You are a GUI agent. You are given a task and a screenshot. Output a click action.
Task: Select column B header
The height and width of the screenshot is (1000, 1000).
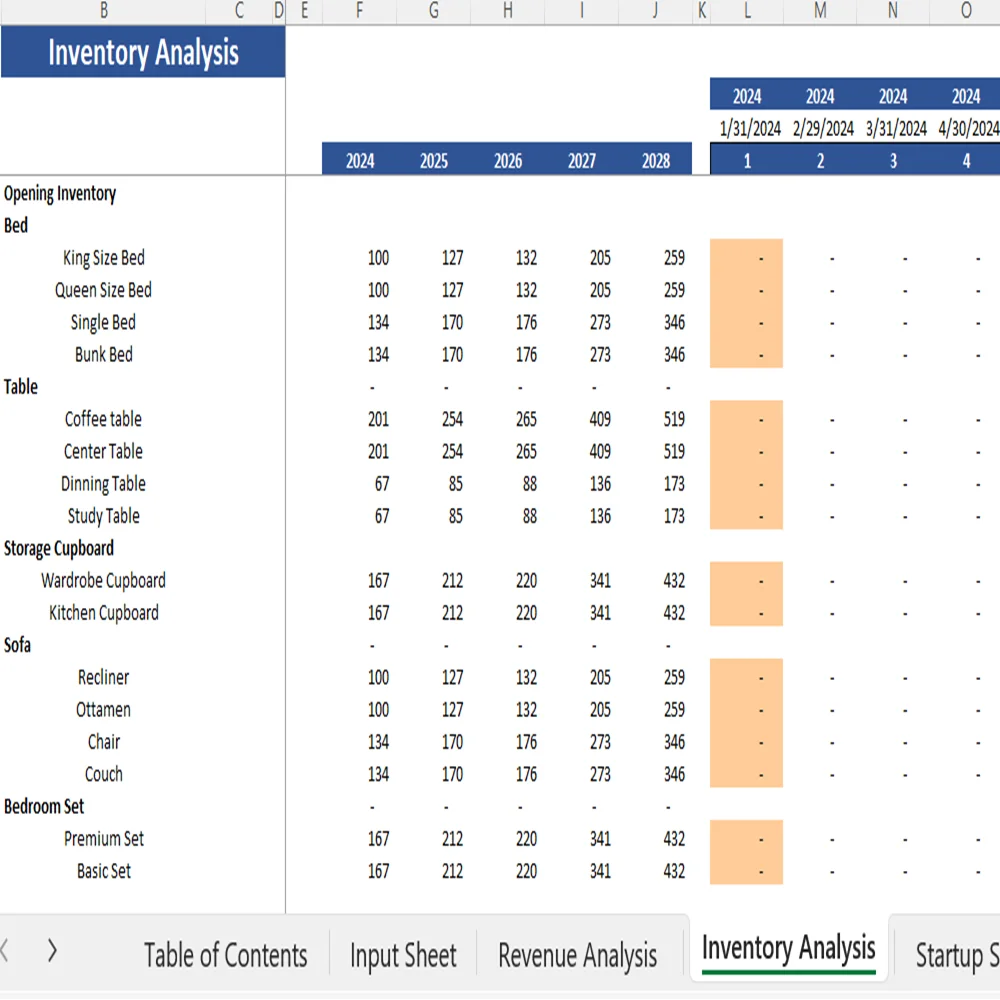(x=103, y=12)
